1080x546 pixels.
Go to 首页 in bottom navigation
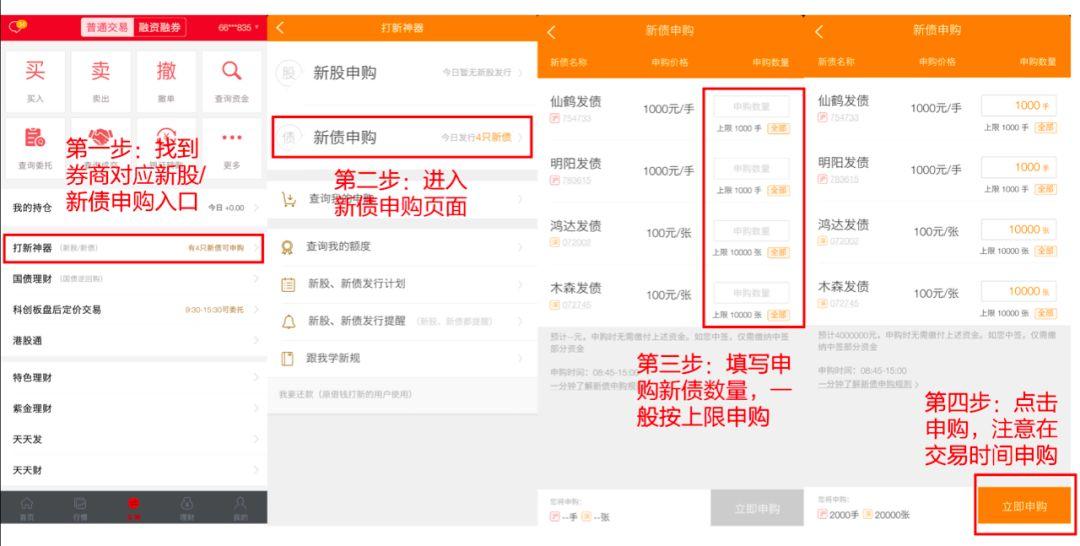click(x=26, y=507)
